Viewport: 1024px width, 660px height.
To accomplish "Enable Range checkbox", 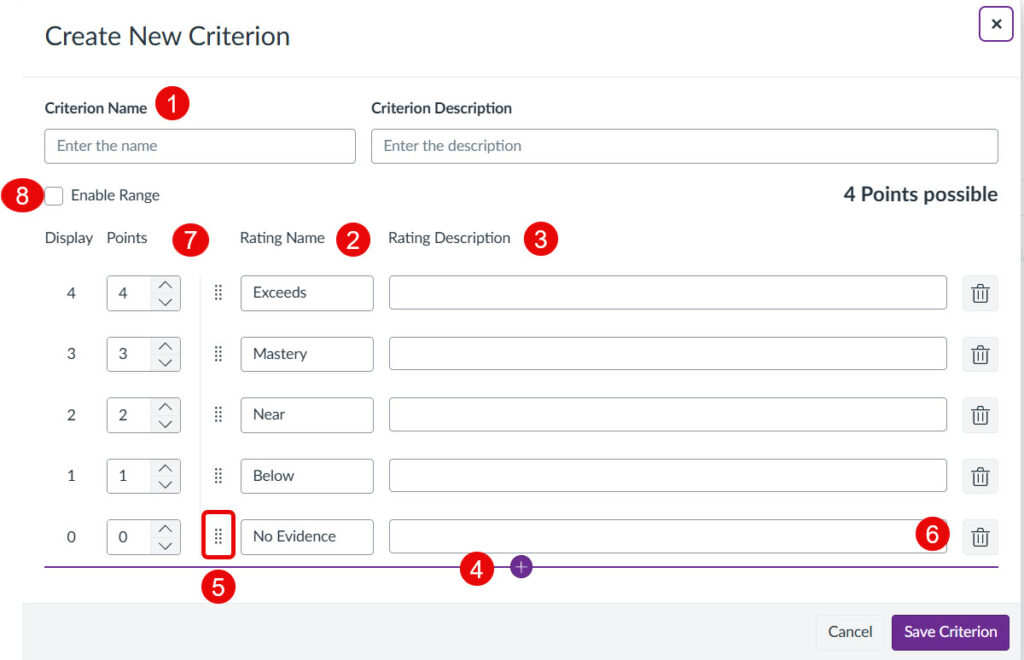I will point(54,196).
